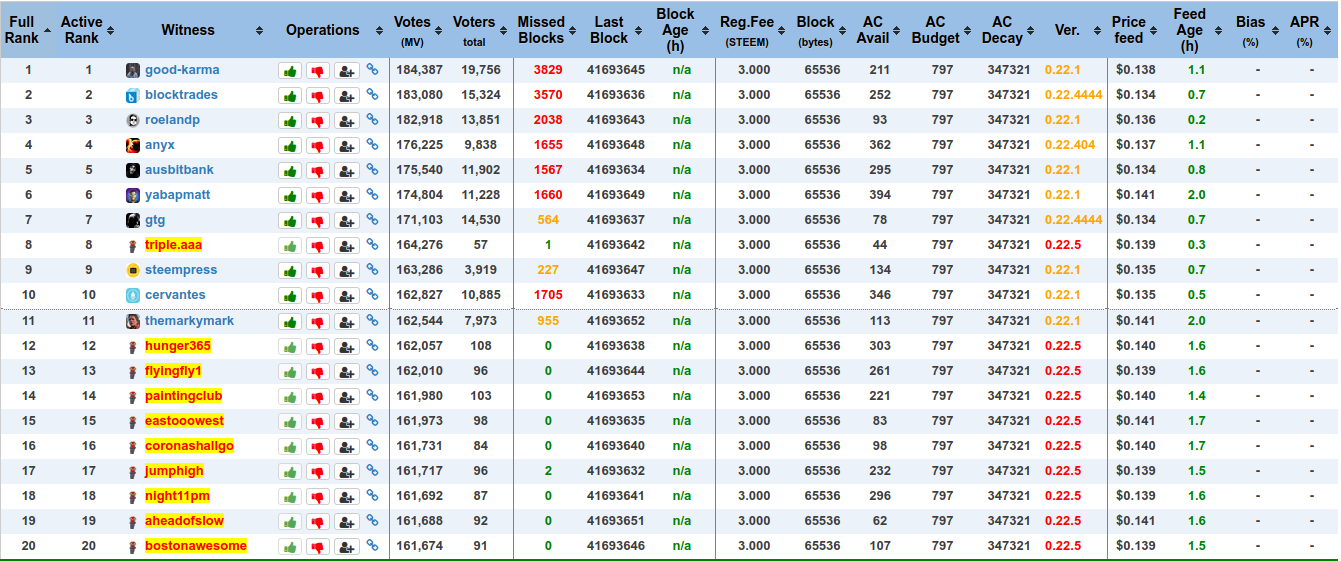Sort by Feed Age (h) header
1341x561 pixels.
point(1196,30)
